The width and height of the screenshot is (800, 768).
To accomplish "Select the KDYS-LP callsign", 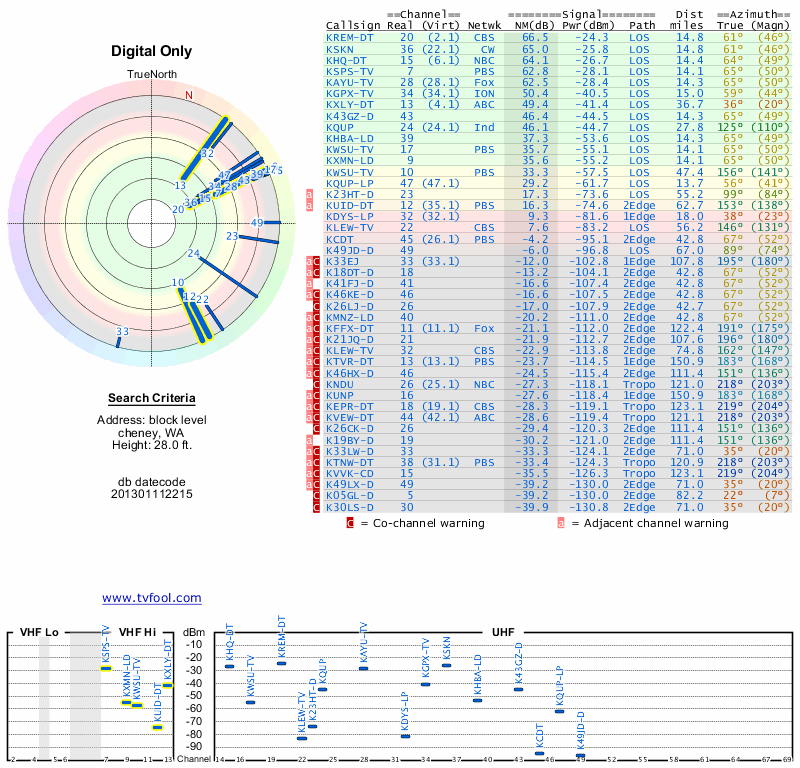I will [349, 216].
